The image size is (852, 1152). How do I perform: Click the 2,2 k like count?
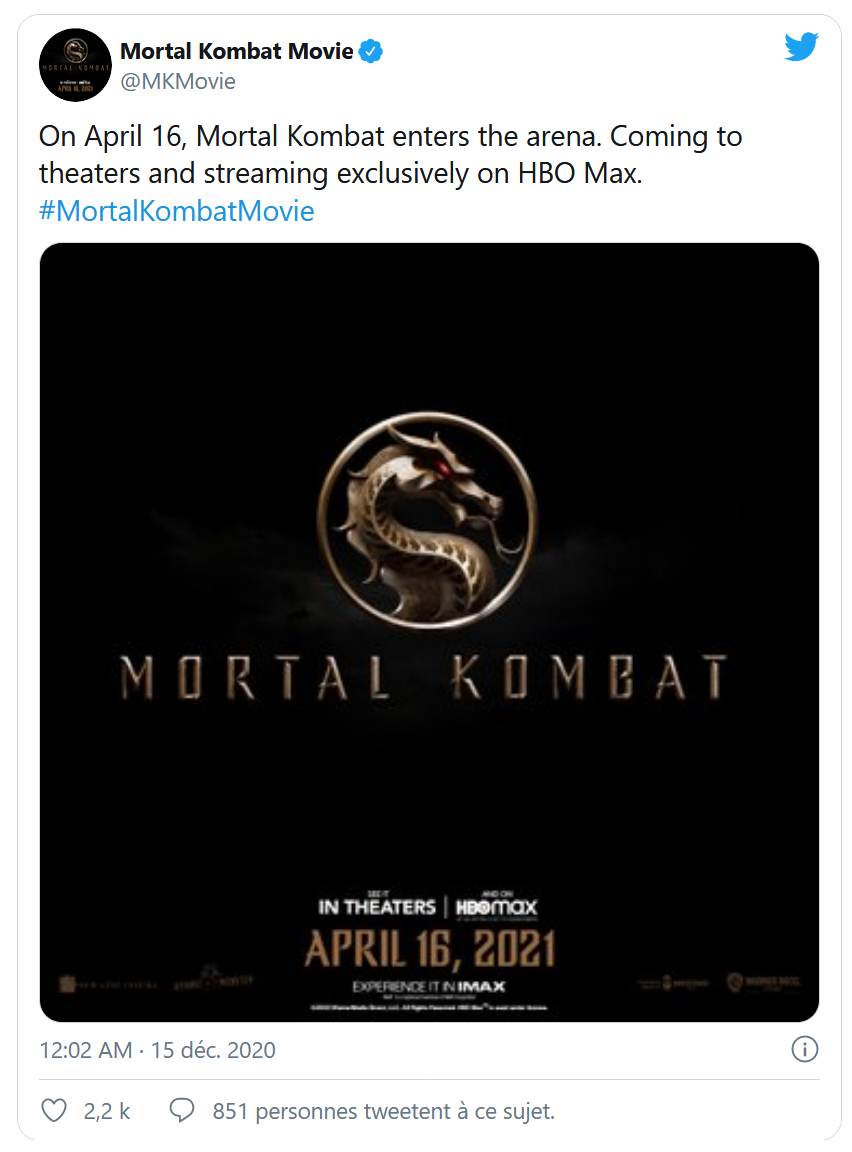[107, 1110]
